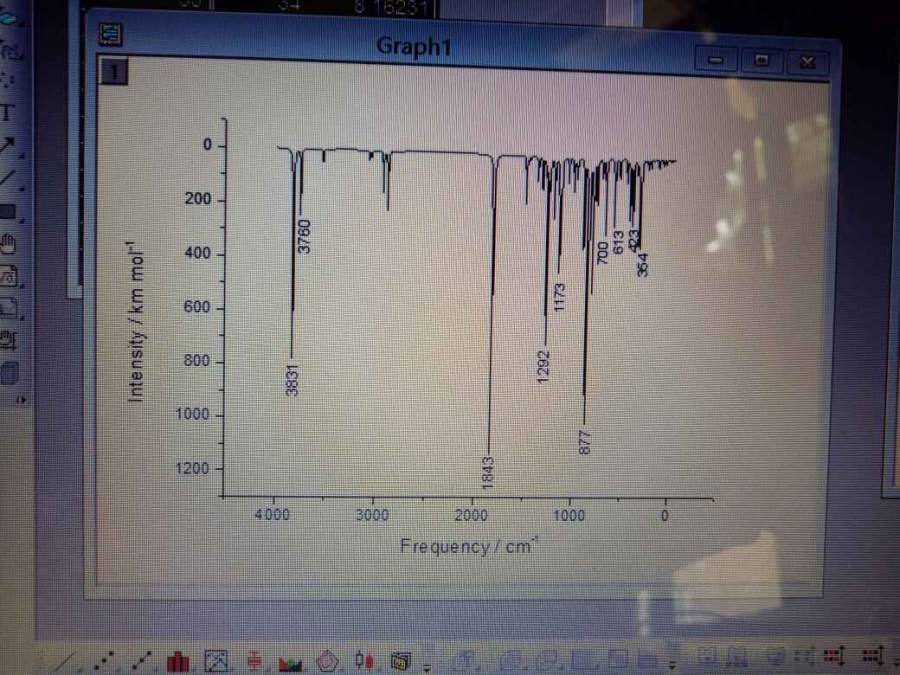Click peak label 1292

coord(544,366)
